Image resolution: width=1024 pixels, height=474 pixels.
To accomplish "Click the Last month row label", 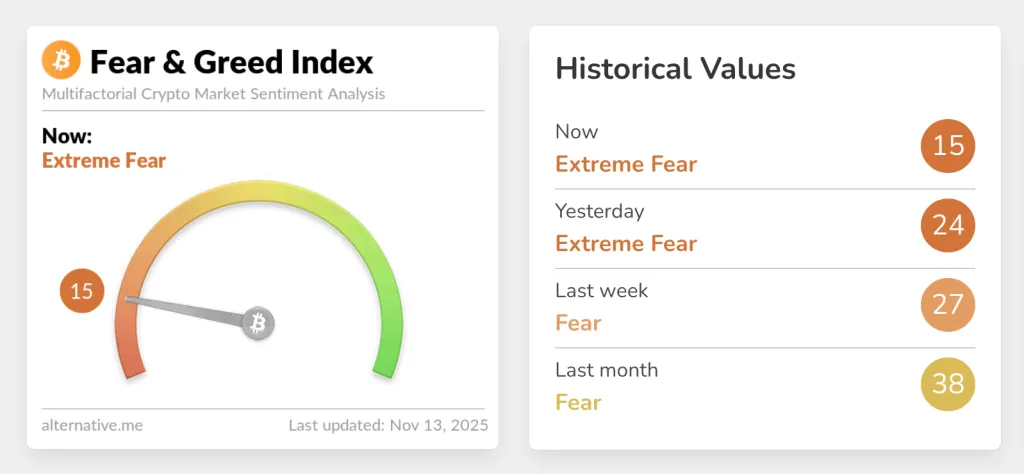I will point(607,370).
